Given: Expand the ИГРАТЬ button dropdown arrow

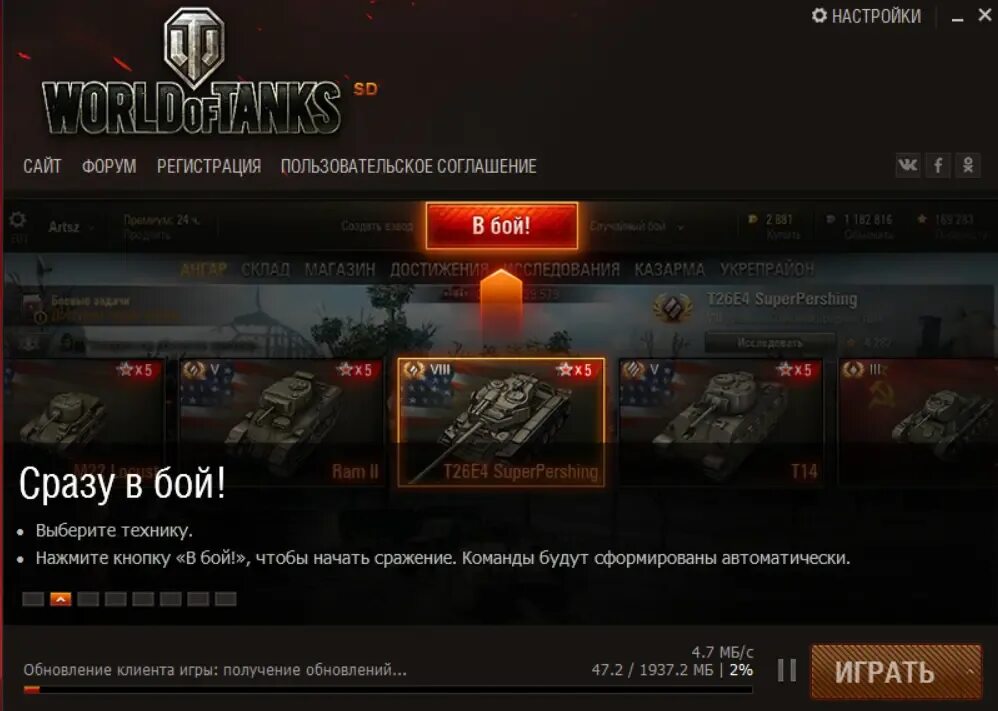Looking at the screenshot, I should pyautogui.click(x=970, y=672).
